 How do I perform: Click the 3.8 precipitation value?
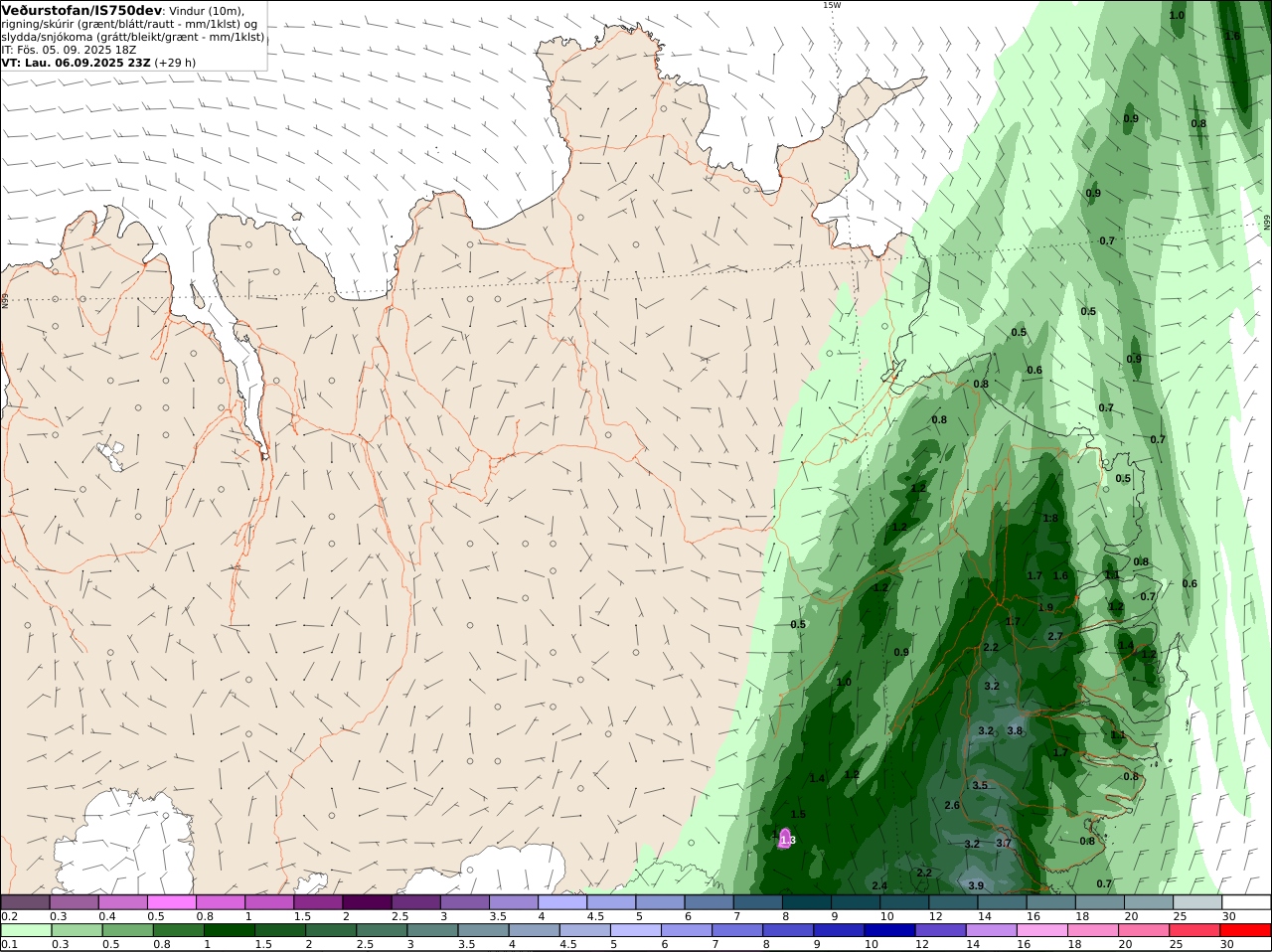click(1015, 730)
